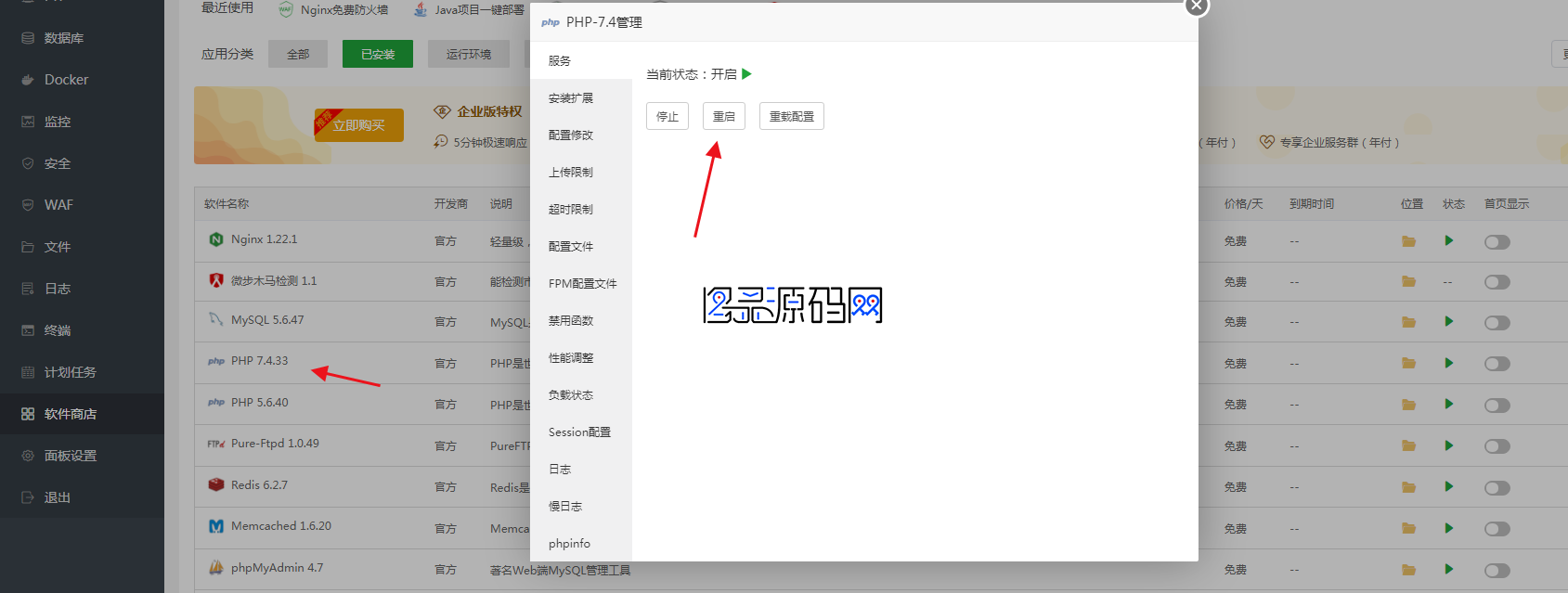Click the green running icon beside 当前状态
The image size is (1568, 593).
pyautogui.click(x=746, y=74)
